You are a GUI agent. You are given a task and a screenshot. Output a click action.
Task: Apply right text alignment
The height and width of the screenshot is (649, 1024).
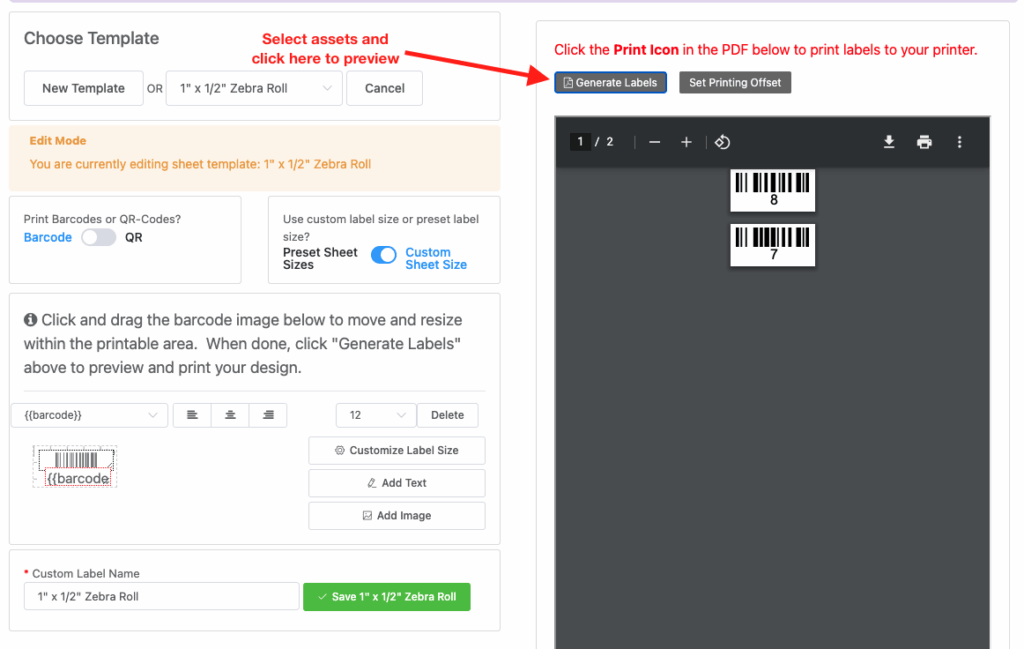(268, 414)
